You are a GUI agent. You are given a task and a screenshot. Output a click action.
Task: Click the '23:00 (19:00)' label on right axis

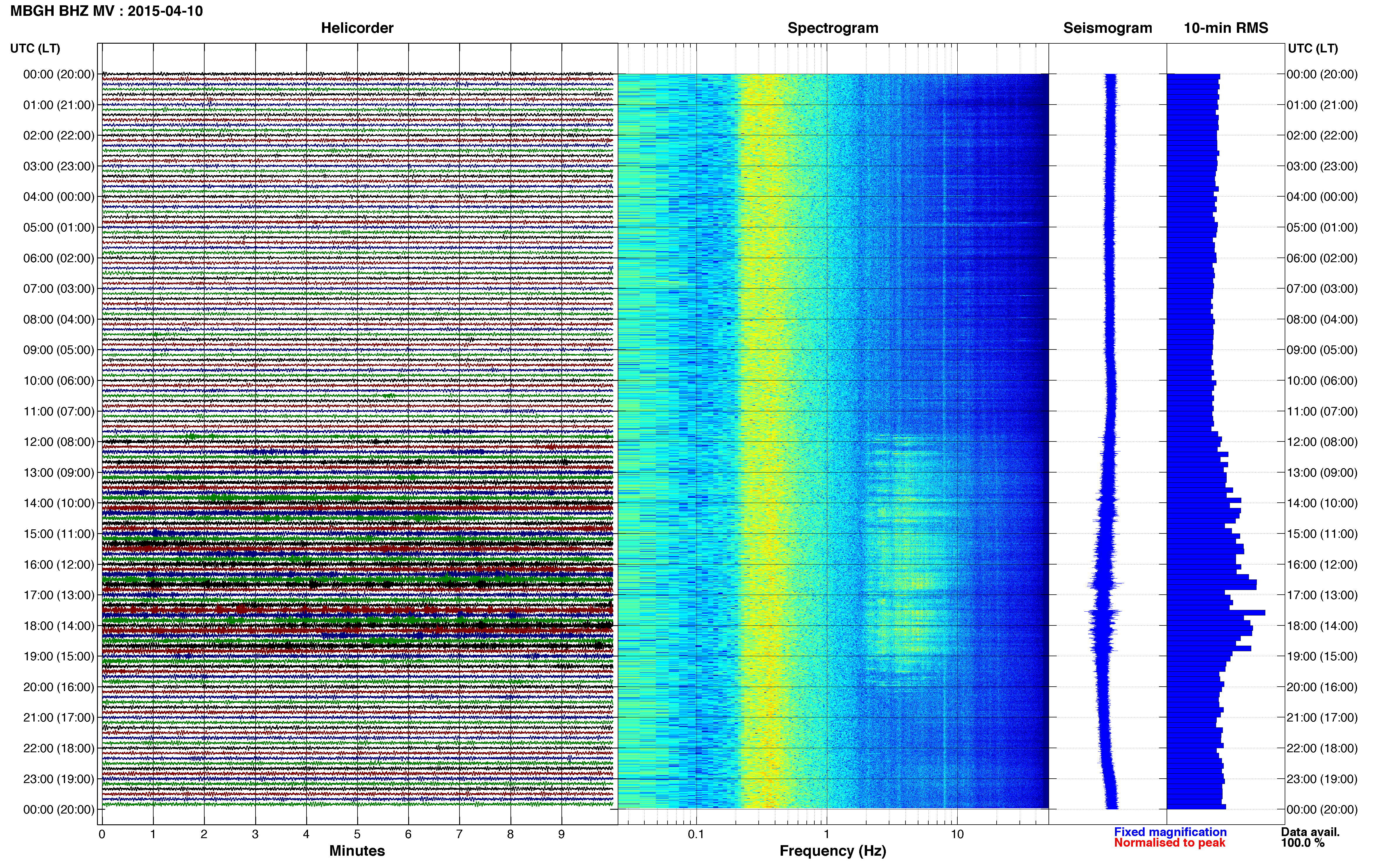1322,779
